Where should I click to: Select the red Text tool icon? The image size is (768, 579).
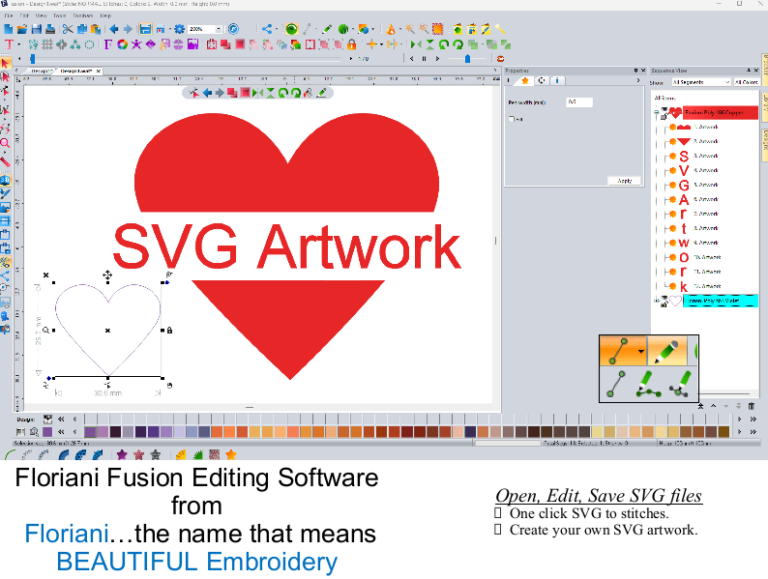(x=9, y=45)
